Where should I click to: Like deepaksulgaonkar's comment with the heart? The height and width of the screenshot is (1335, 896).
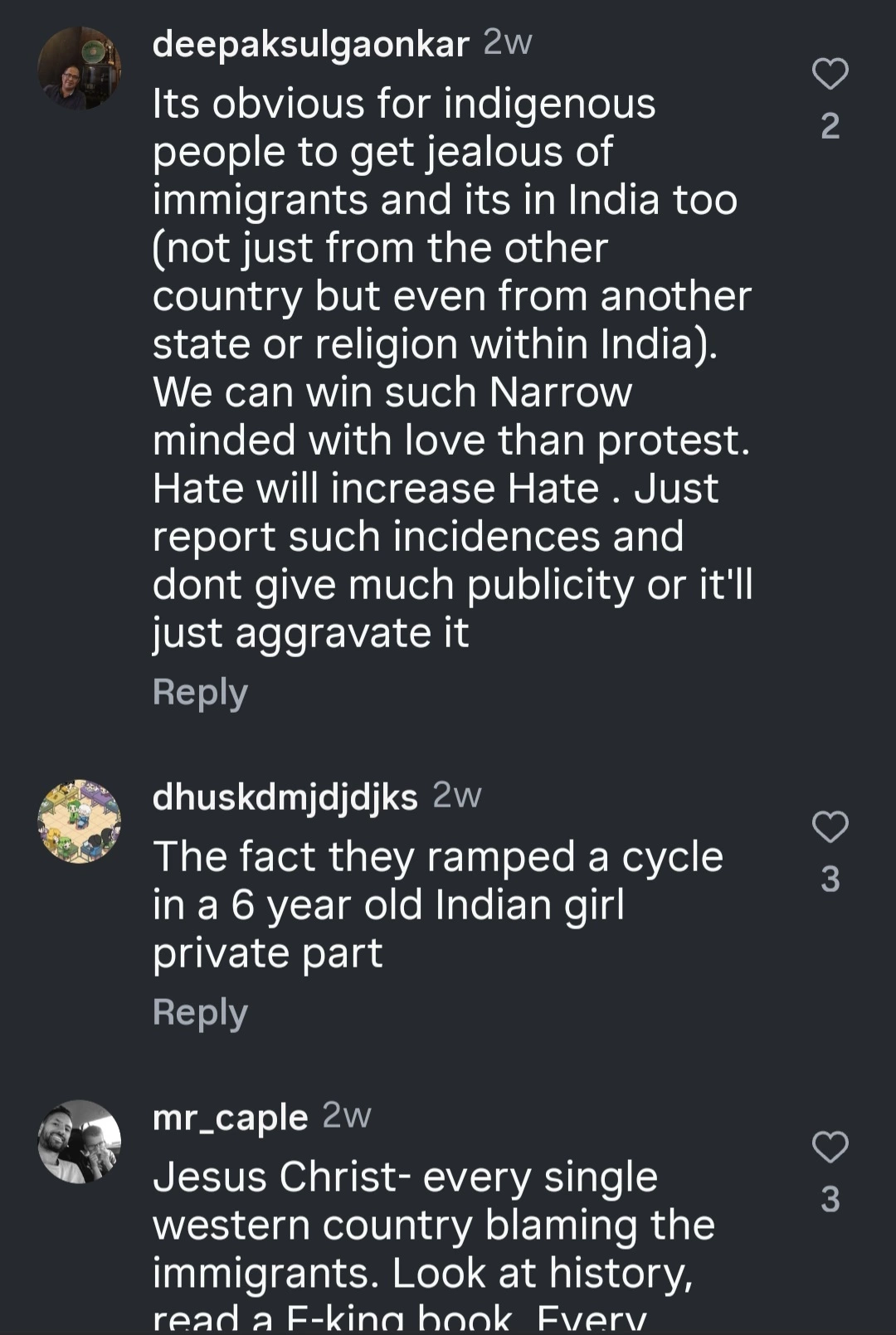[830, 74]
